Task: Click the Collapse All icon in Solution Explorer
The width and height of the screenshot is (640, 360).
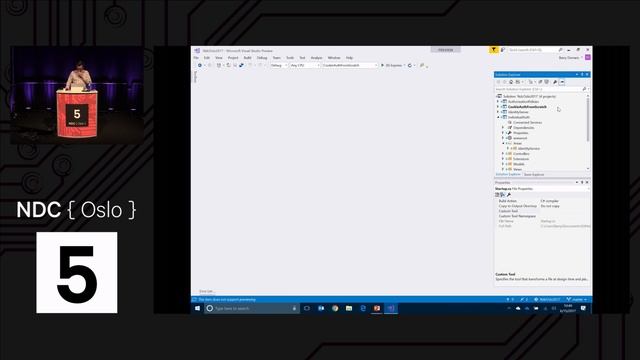Action: [x=540, y=82]
